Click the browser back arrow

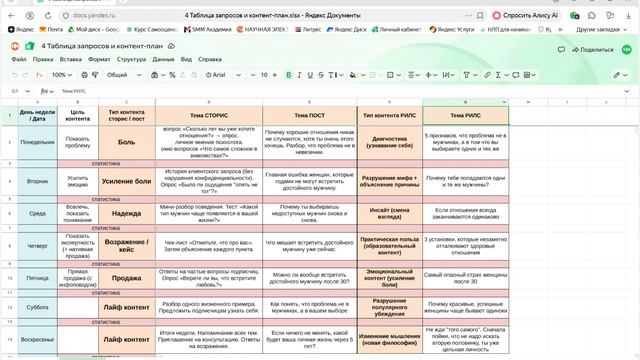click(x=11, y=16)
